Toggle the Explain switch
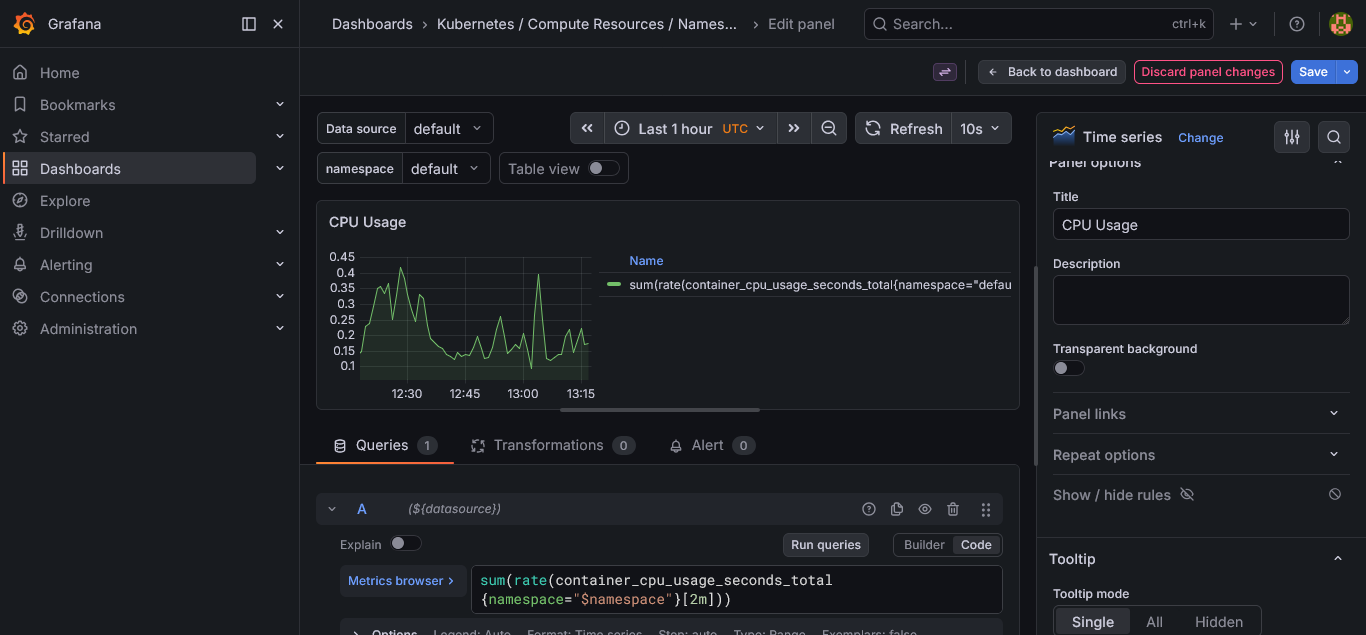 point(406,543)
